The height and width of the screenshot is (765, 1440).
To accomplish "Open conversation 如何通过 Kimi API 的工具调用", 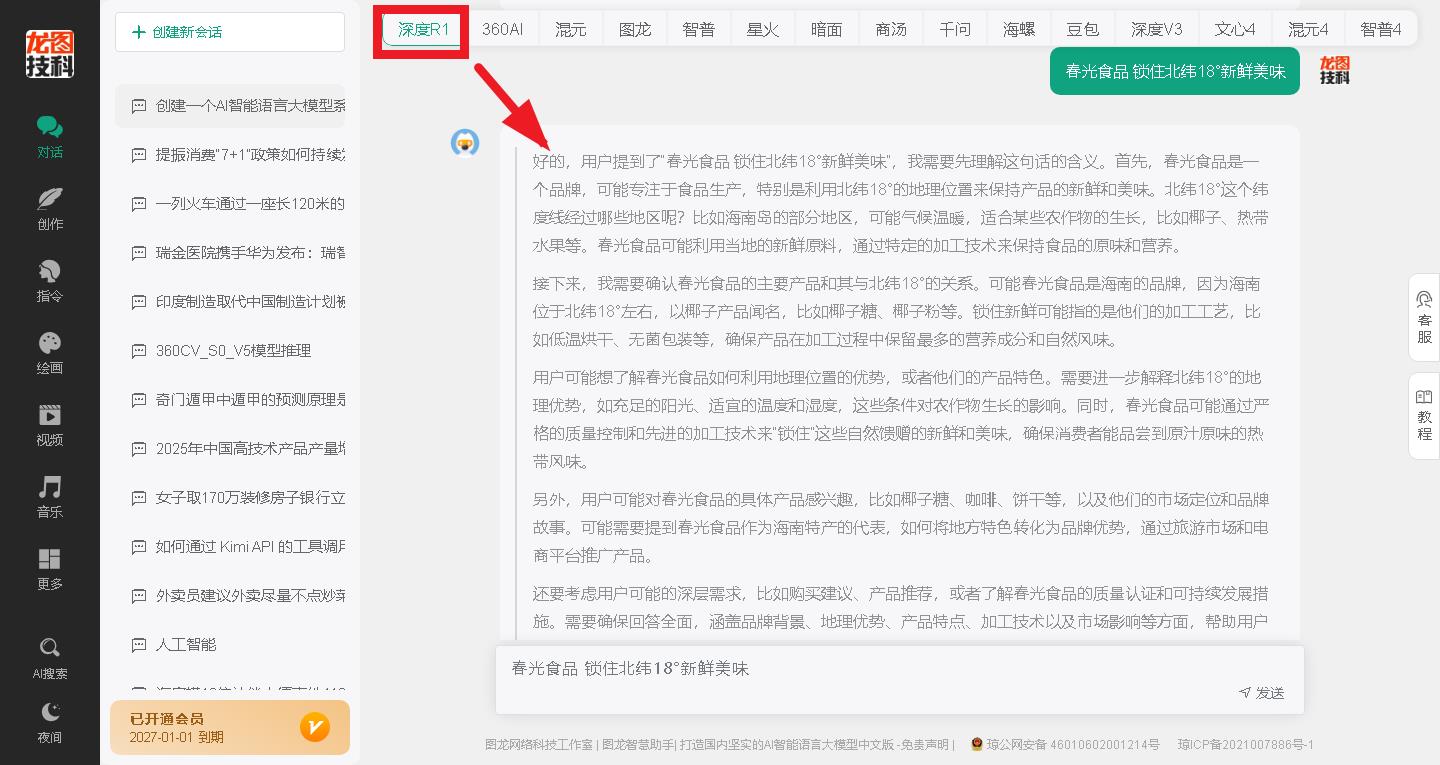I will pos(230,547).
